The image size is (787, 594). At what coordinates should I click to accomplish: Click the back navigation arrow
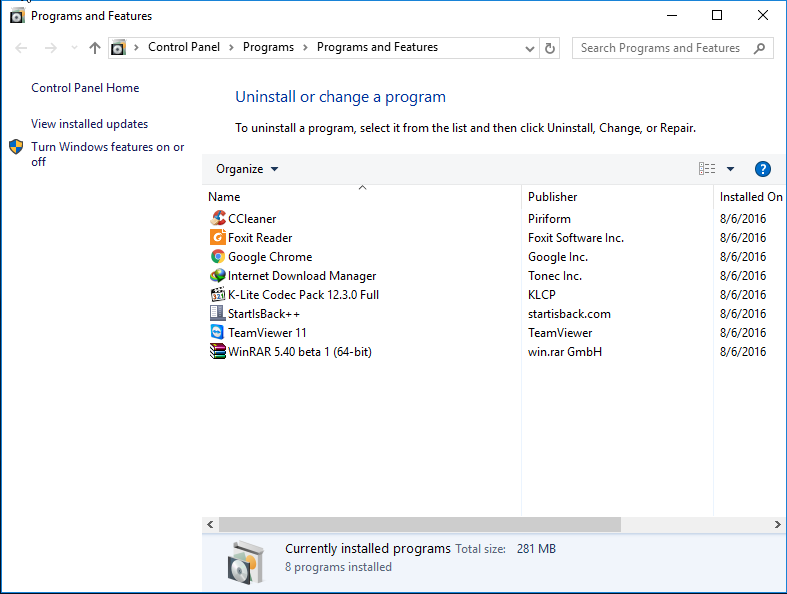coord(21,48)
